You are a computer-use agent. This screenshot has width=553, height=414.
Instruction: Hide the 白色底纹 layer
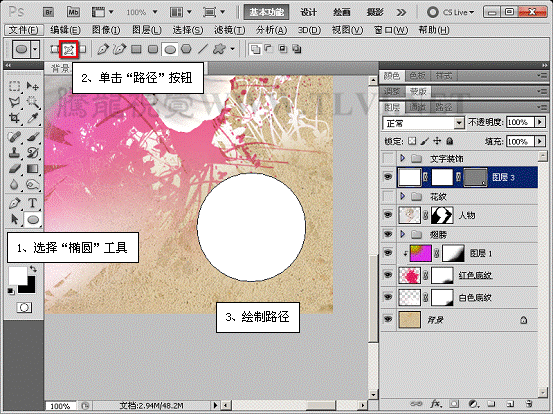point(388,297)
